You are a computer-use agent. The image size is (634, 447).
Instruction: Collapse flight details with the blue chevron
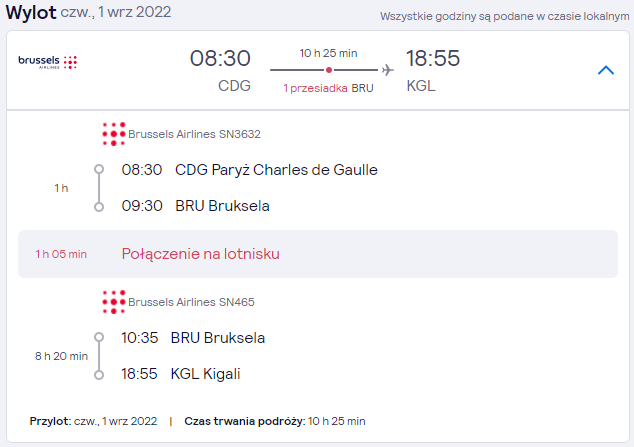coord(605,70)
